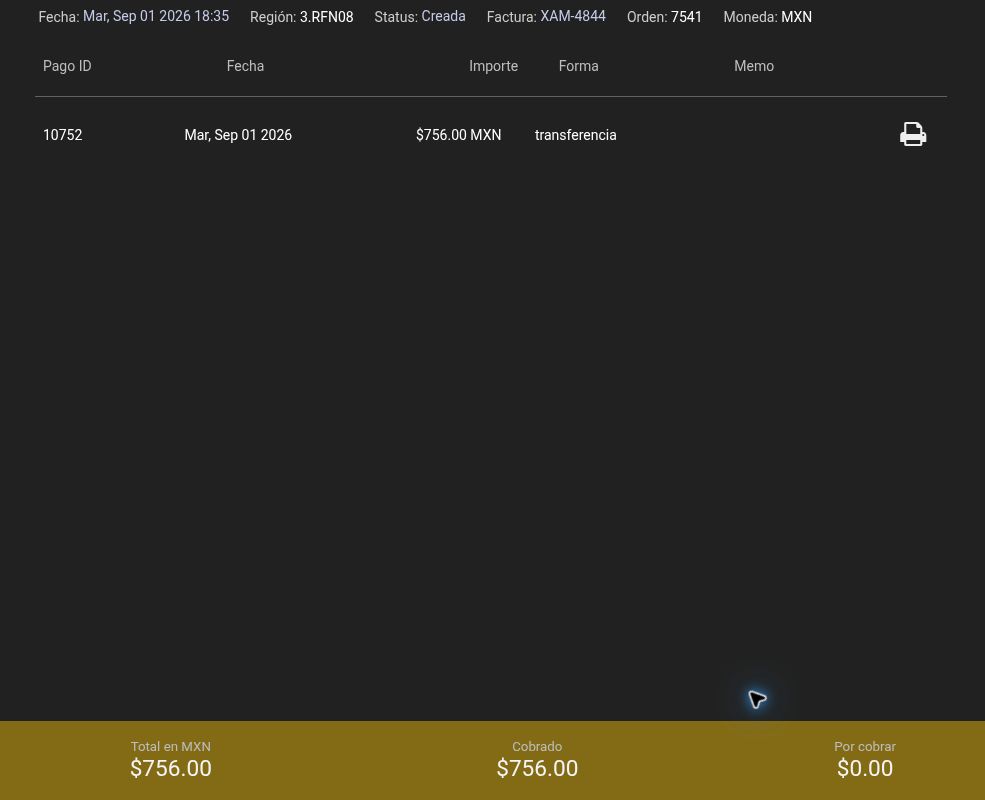Click the Forma column header
Viewport: 985px width, 800px height.
point(579,66)
